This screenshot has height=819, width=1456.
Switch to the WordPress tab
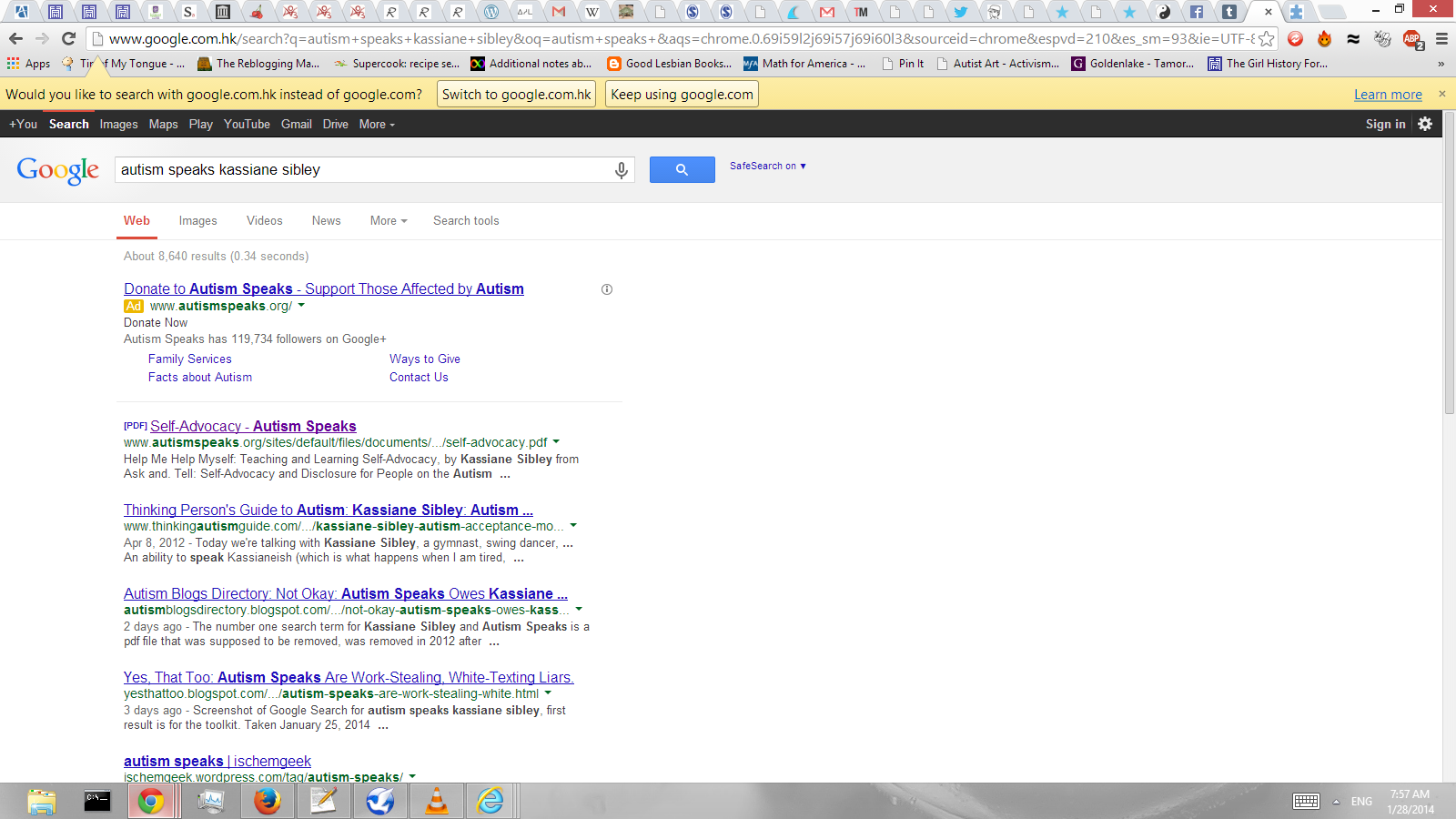[491, 12]
